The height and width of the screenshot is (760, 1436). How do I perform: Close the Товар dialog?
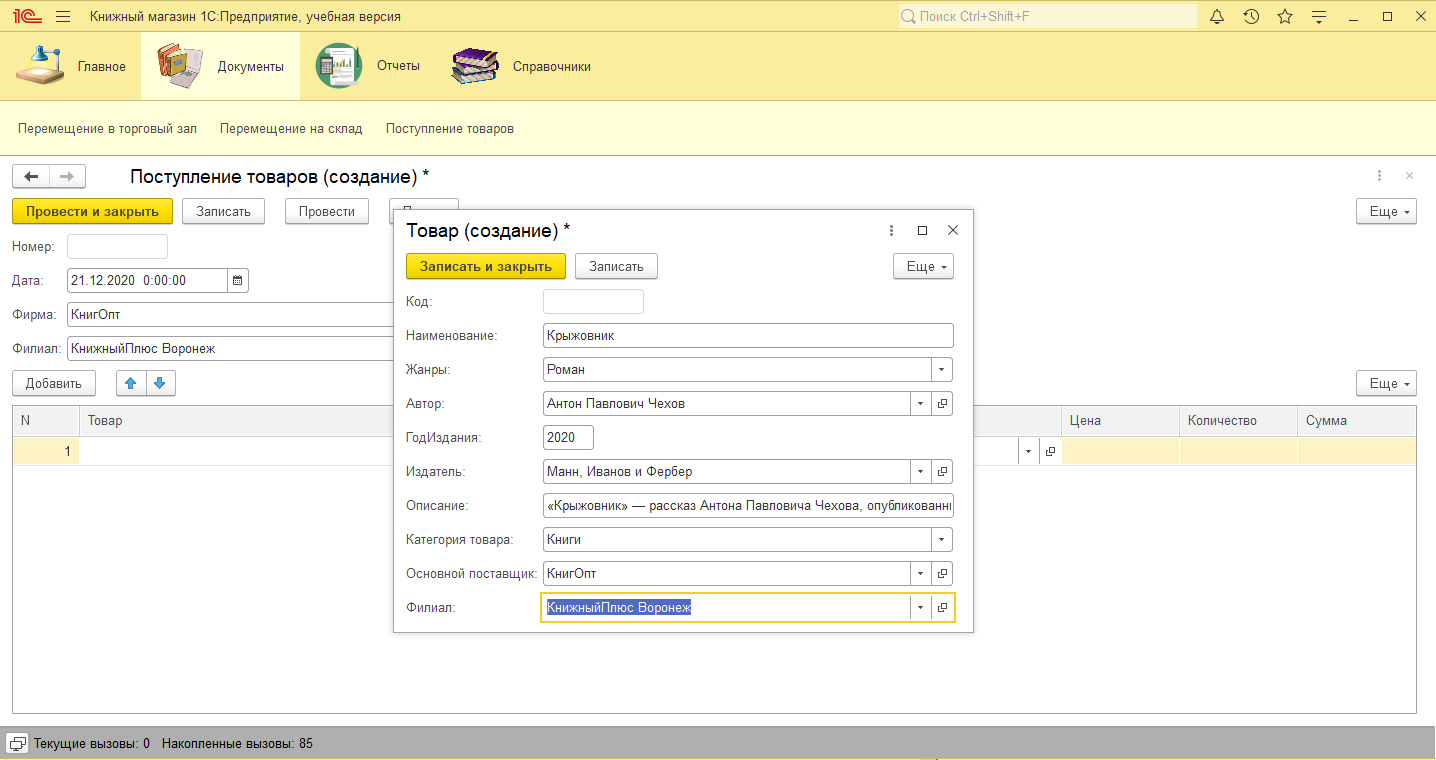953,230
